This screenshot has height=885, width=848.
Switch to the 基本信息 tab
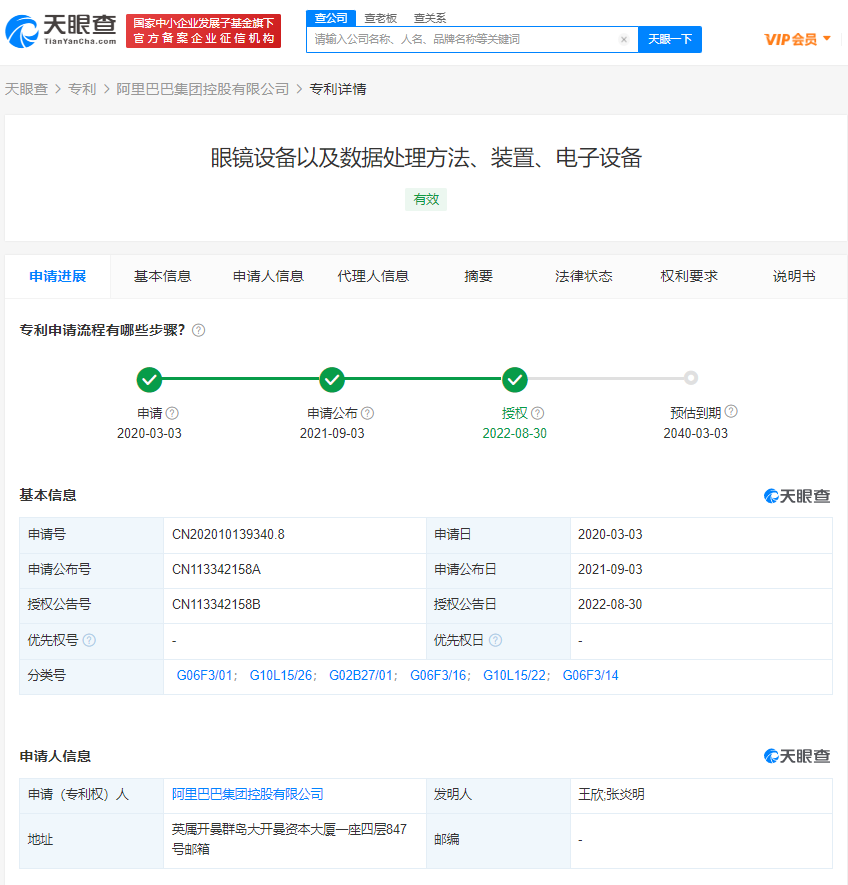pyautogui.click(x=162, y=276)
